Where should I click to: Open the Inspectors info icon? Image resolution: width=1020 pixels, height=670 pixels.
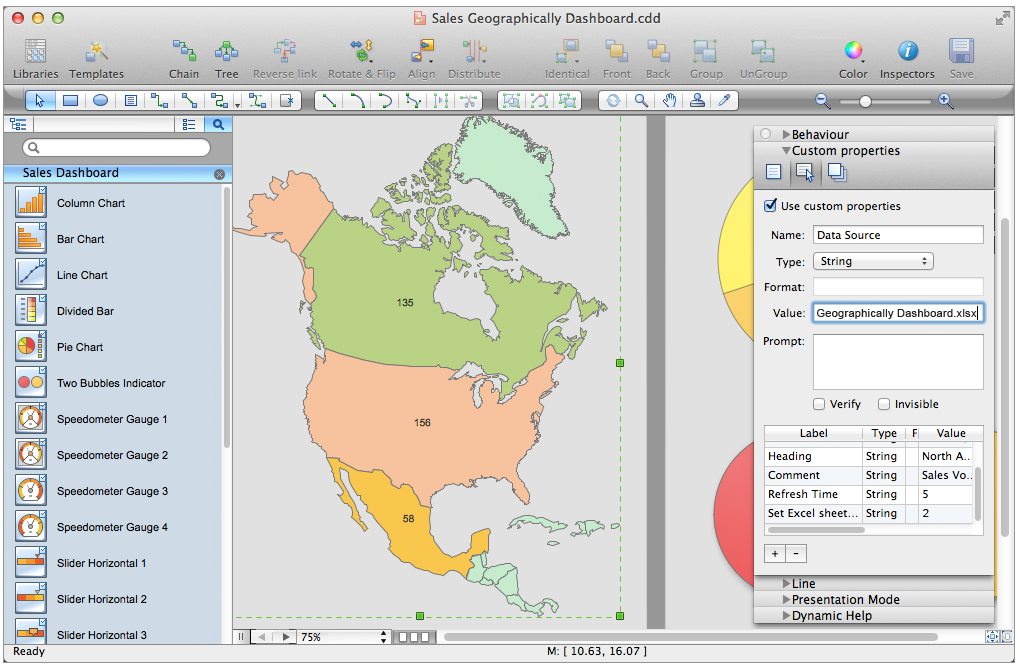[x=907, y=52]
